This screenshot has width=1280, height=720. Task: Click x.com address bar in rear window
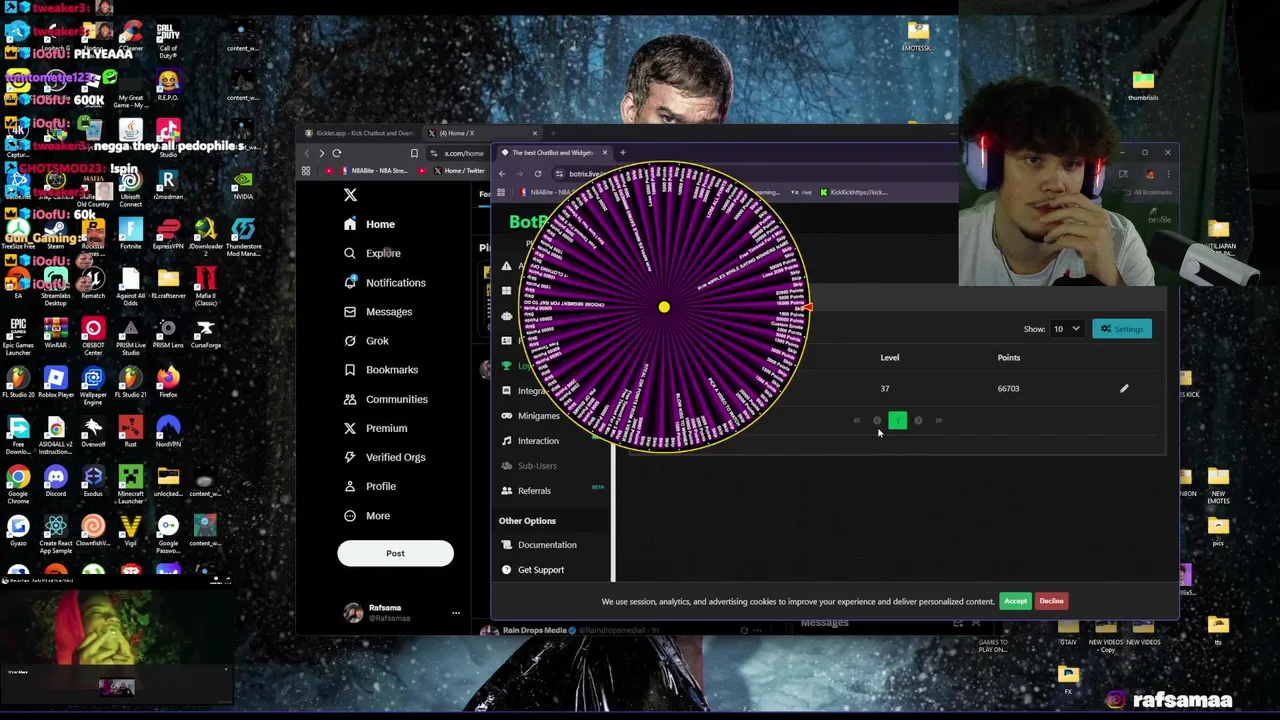click(464, 153)
